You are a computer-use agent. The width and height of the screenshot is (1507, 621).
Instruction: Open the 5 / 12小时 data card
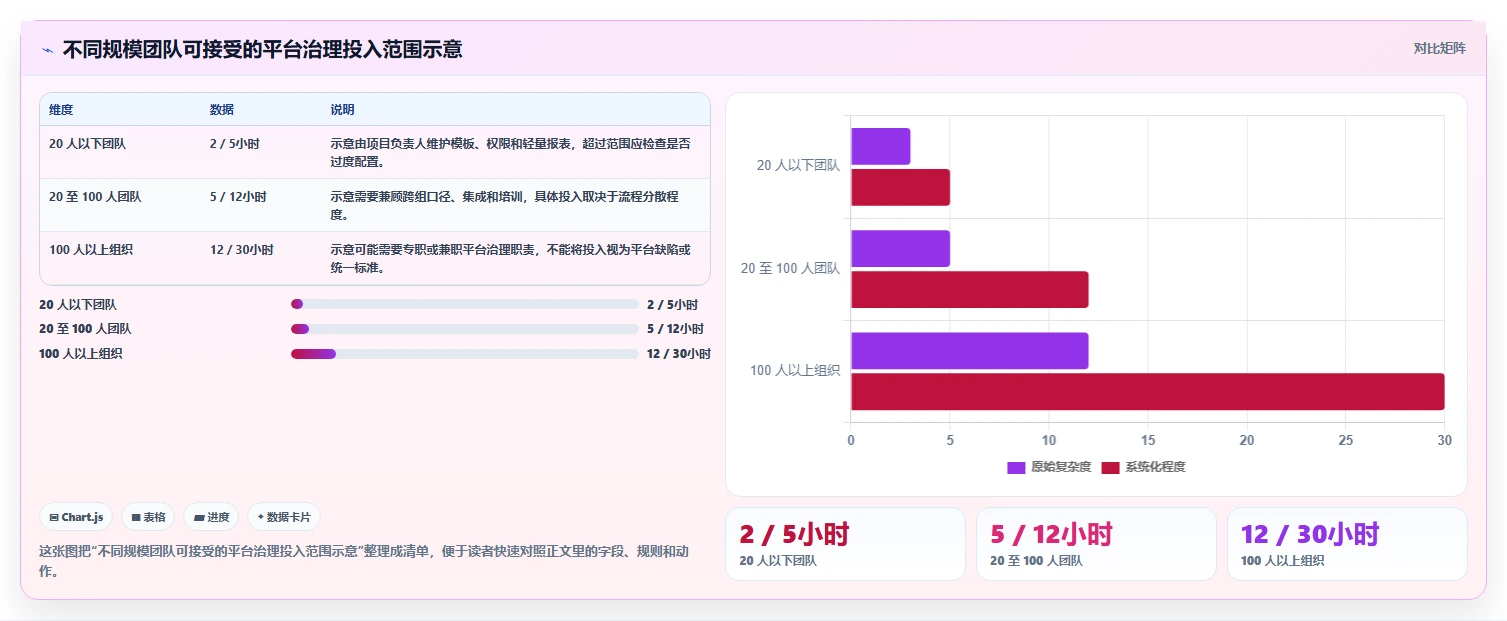point(1096,544)
